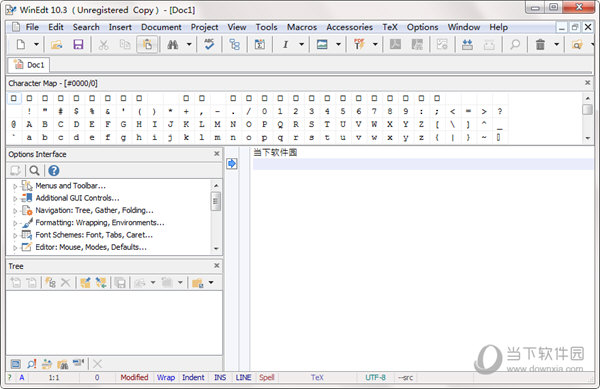This screenshot has width=600, height=389.
Task: Click the Open file folder icon
Action: click(x=57, y=44)
